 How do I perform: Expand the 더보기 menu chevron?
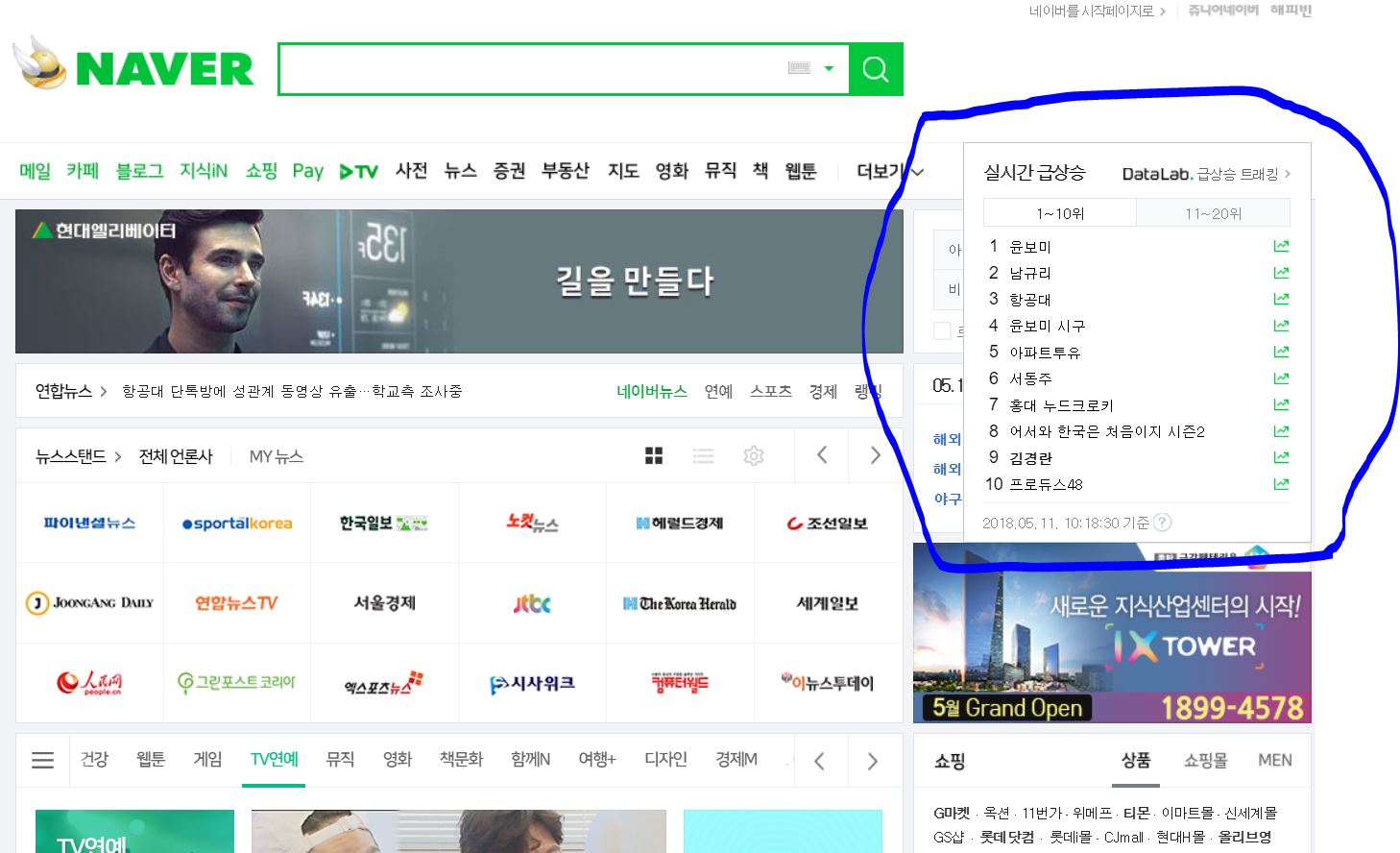(x=918, y=172)
